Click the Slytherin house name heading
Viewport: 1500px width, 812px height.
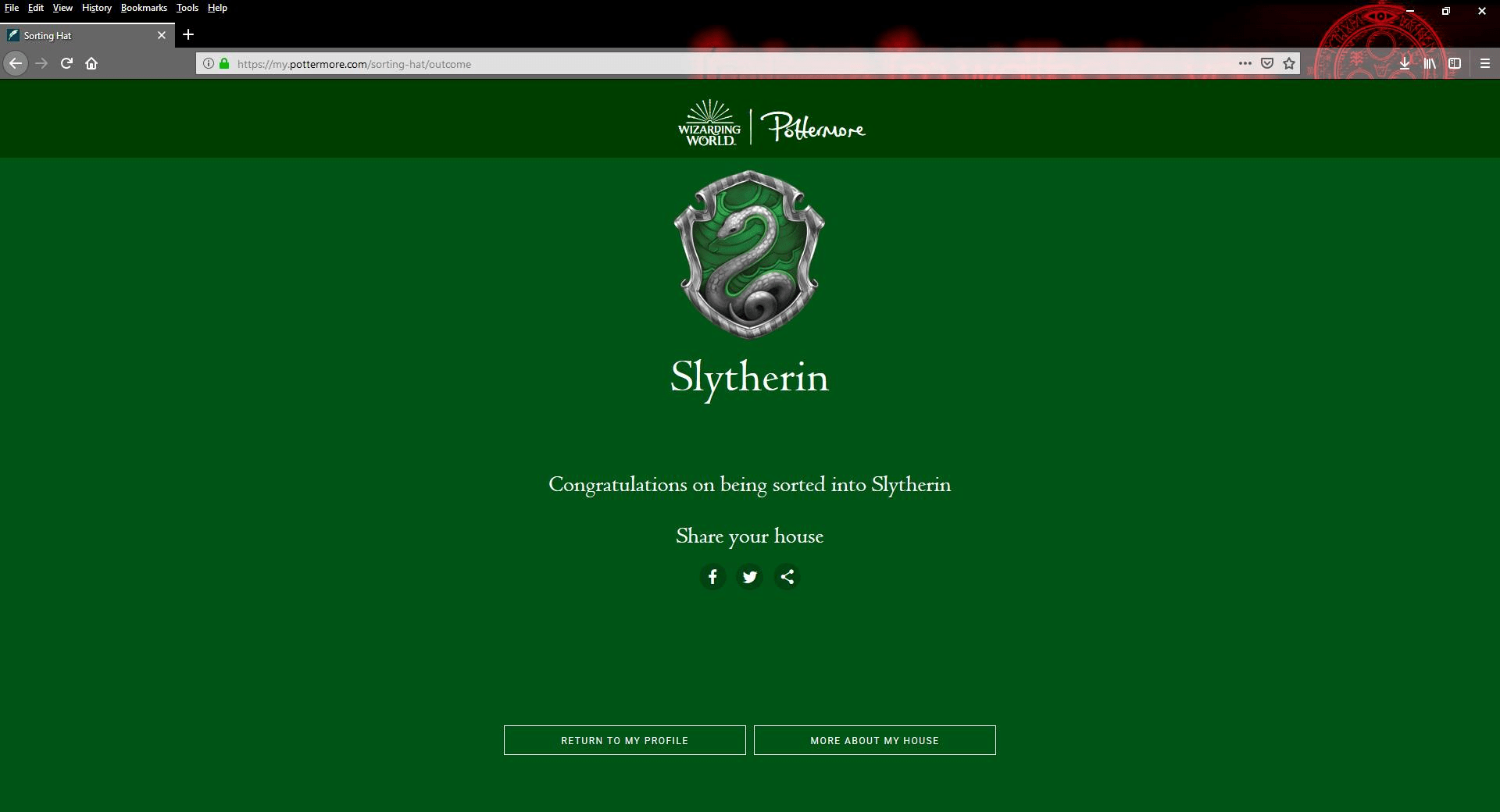tap(750, 379)
